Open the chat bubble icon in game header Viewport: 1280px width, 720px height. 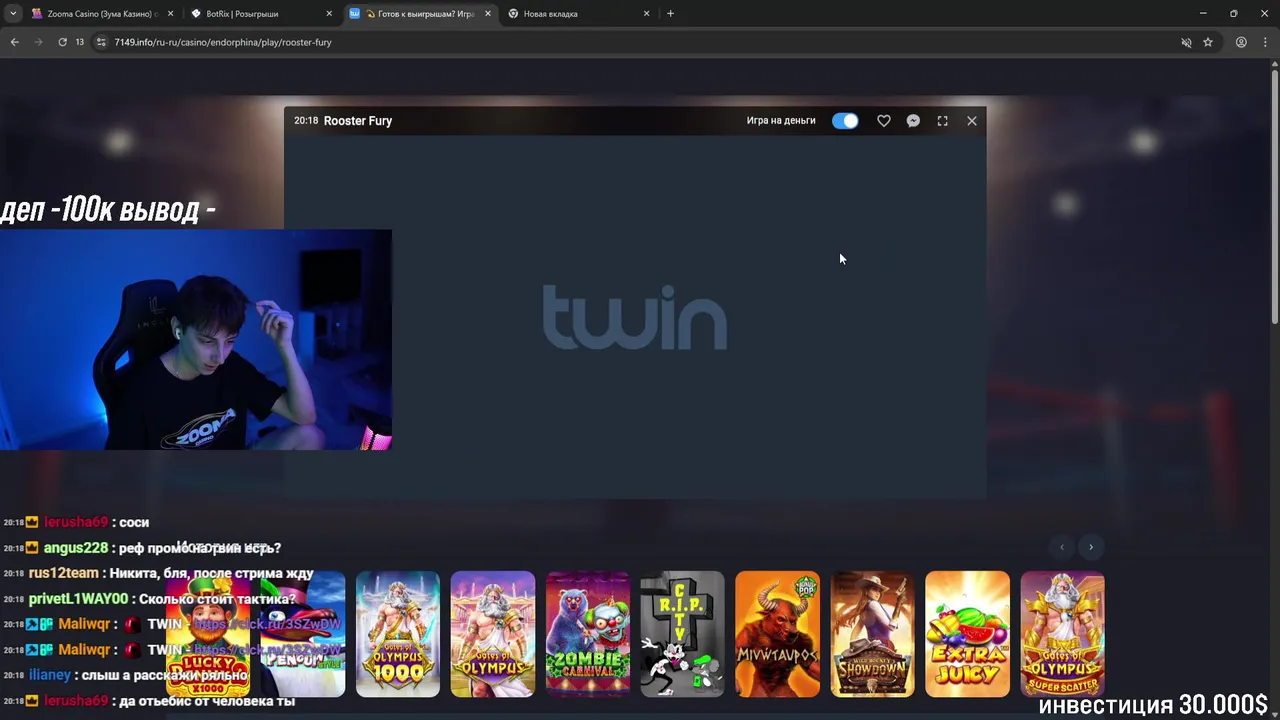(913, 120)
